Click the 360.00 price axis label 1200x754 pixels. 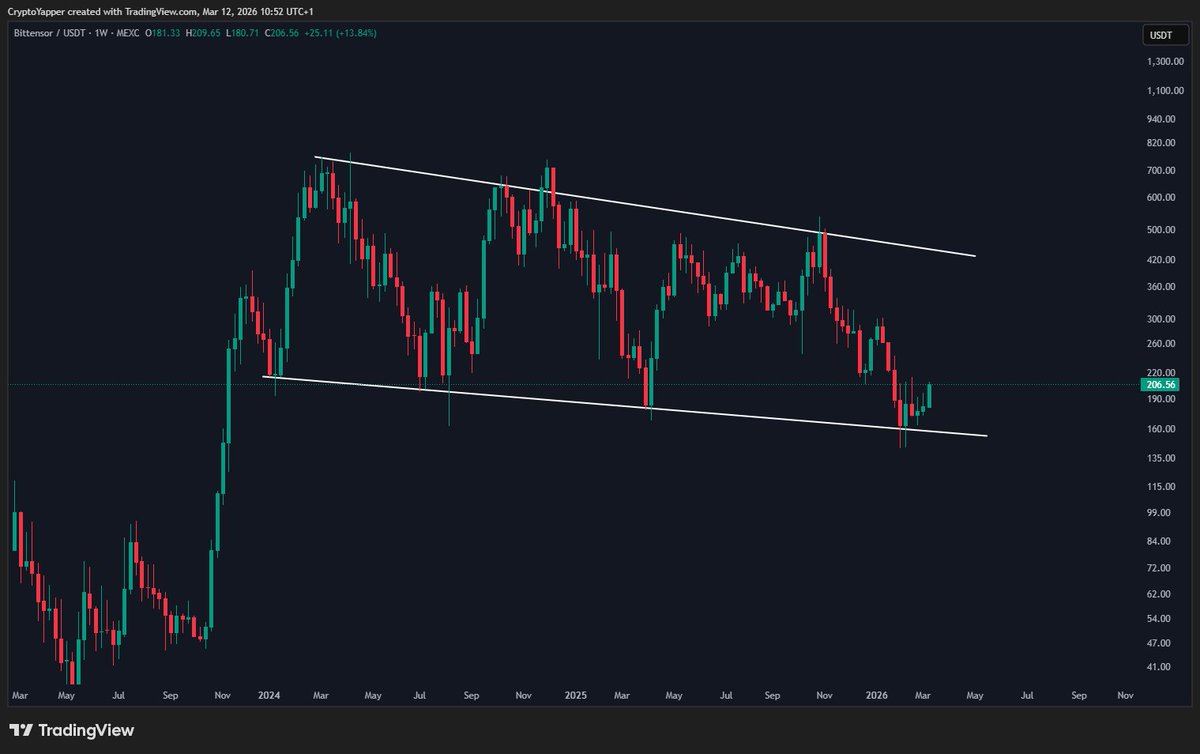coord(1161,287)
